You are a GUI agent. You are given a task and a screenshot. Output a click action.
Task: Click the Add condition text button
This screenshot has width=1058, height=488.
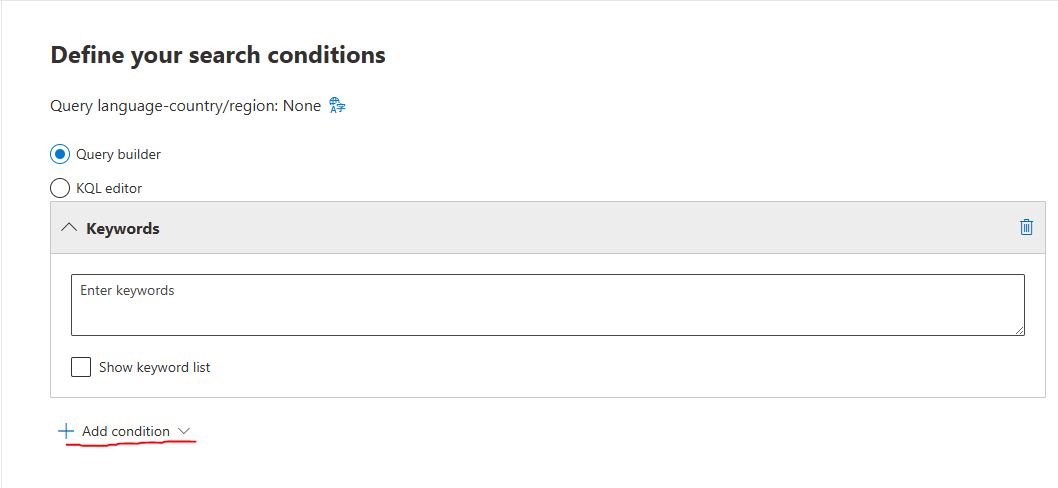pyautogui.click(x=126, y=431)
